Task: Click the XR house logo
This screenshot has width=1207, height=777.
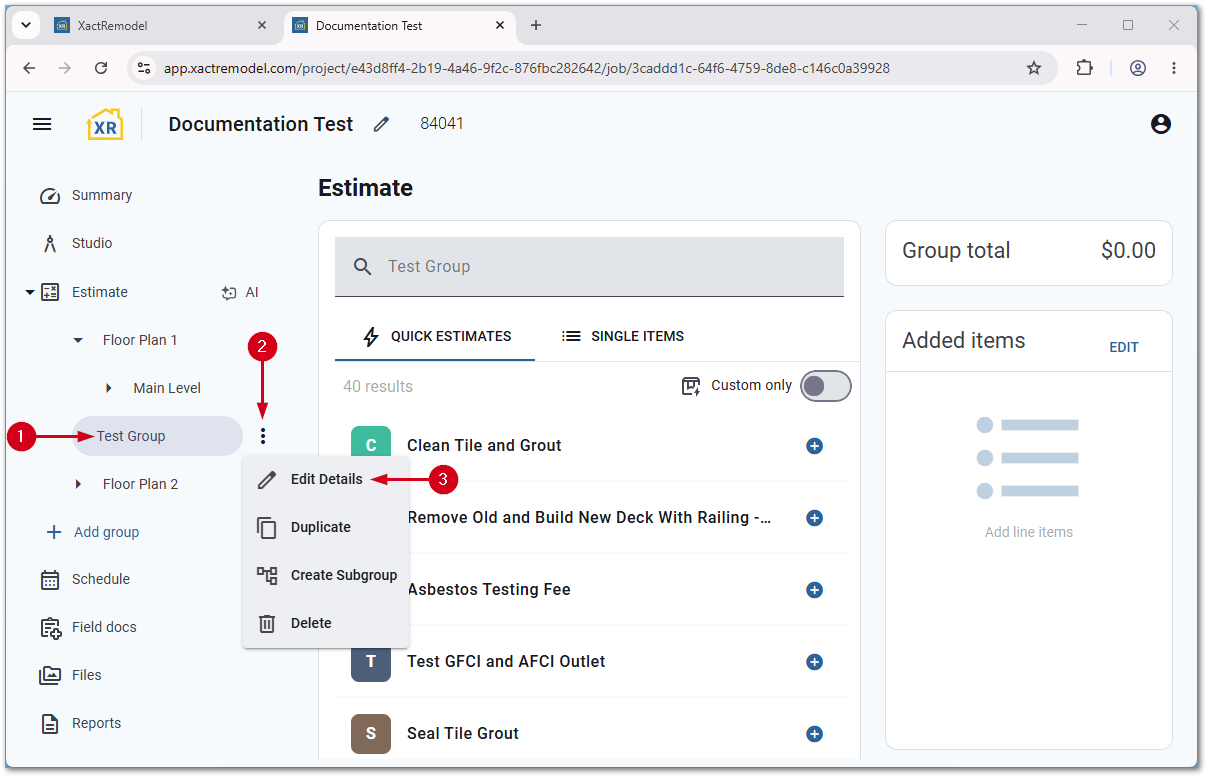Action: tap(105, 124)
